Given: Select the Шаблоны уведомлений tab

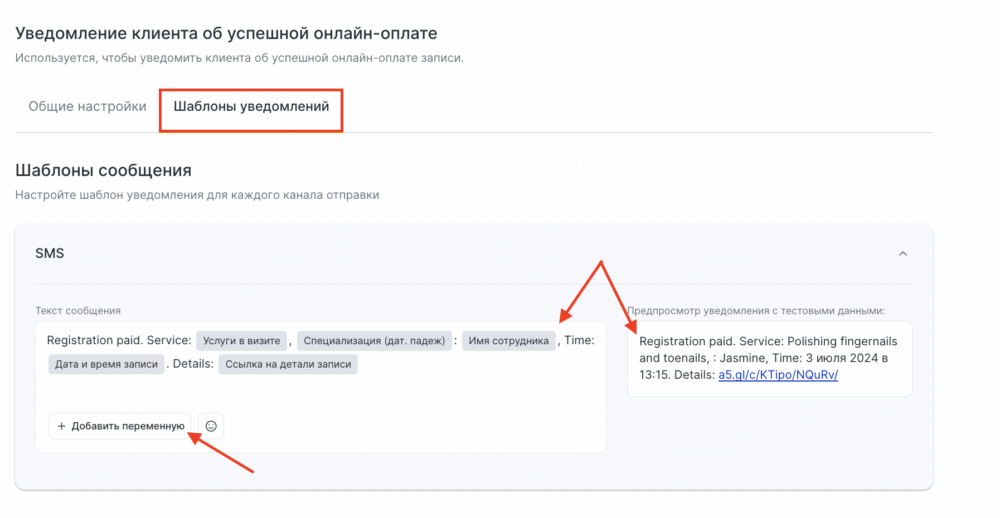Looking at the screenshot, I should [x=251, y=107].
